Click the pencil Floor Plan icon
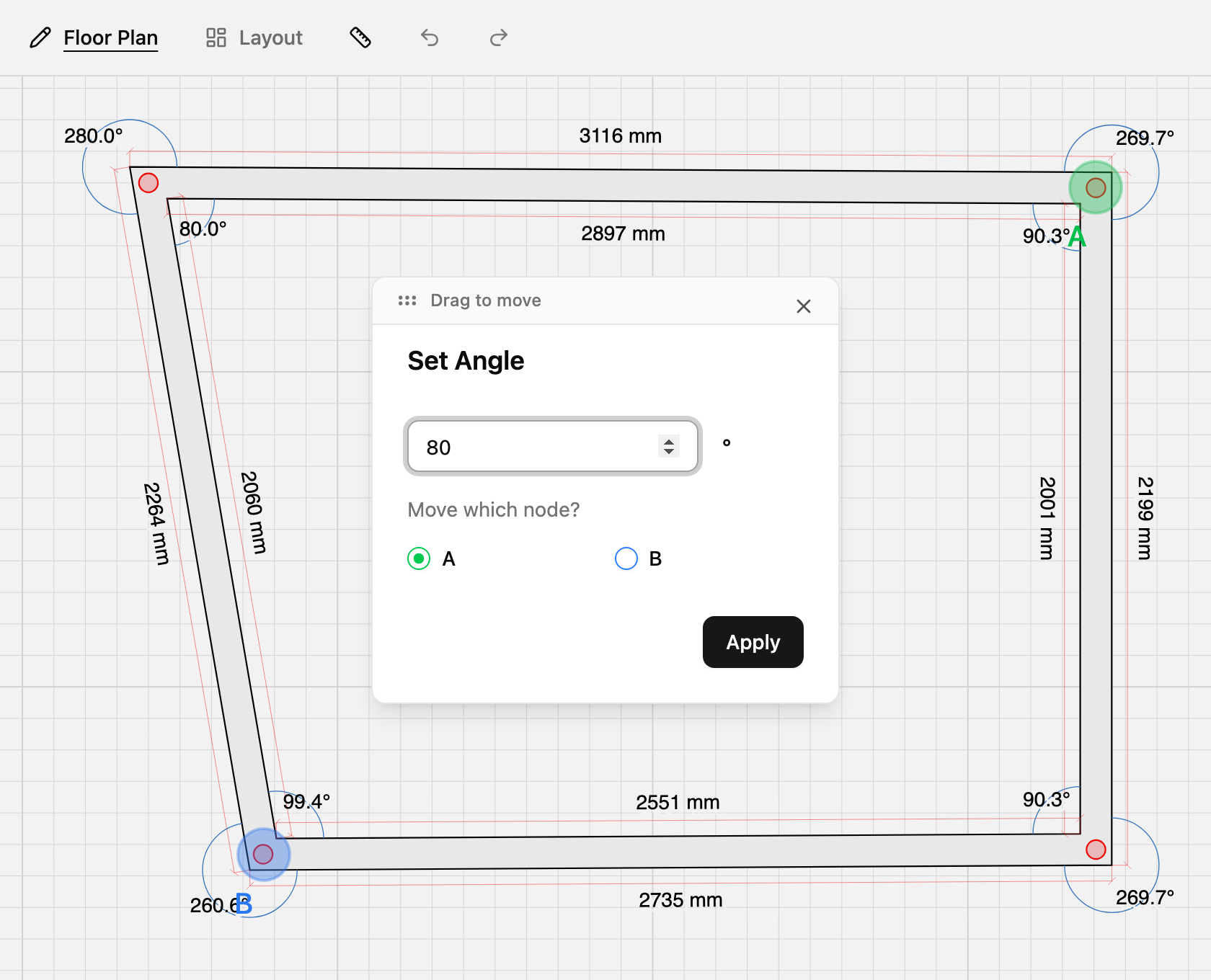The image size is (1211, 980). [40, 37]
